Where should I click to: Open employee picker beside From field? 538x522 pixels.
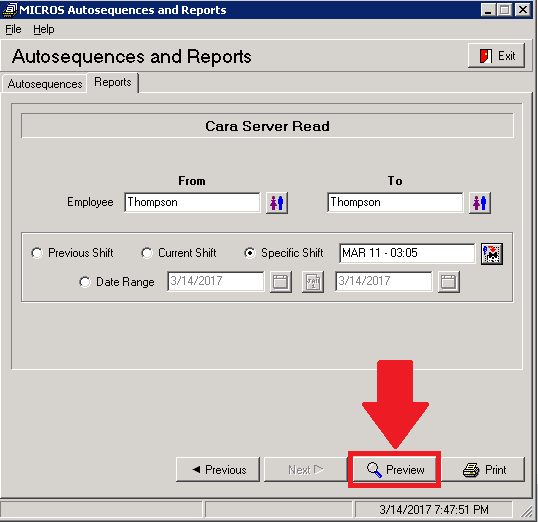(277, 203)
